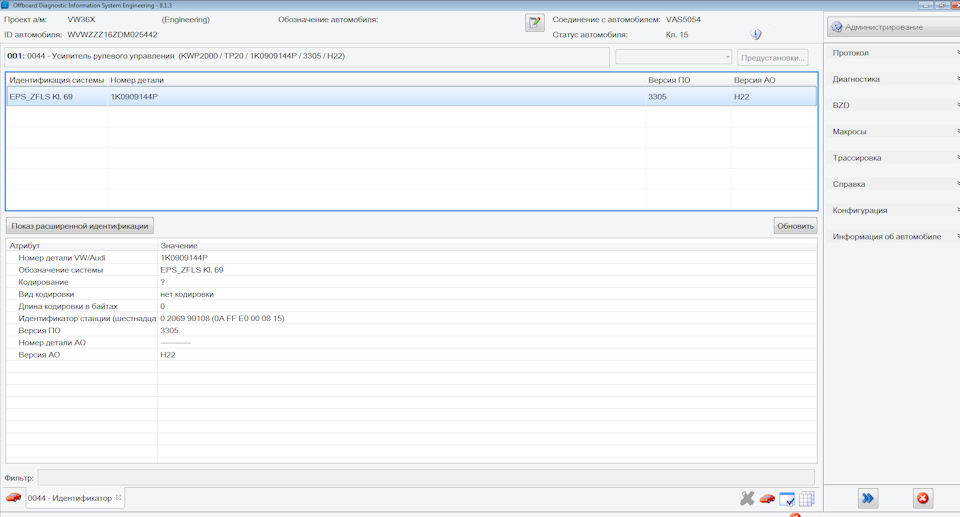Click the window checkmark icon

pyautogui.click(x=787, y=499)
